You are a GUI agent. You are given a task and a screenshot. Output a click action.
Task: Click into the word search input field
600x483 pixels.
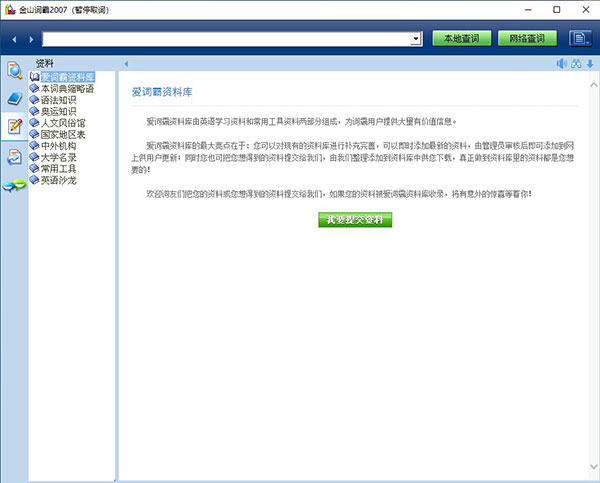(x=227, y=39)
